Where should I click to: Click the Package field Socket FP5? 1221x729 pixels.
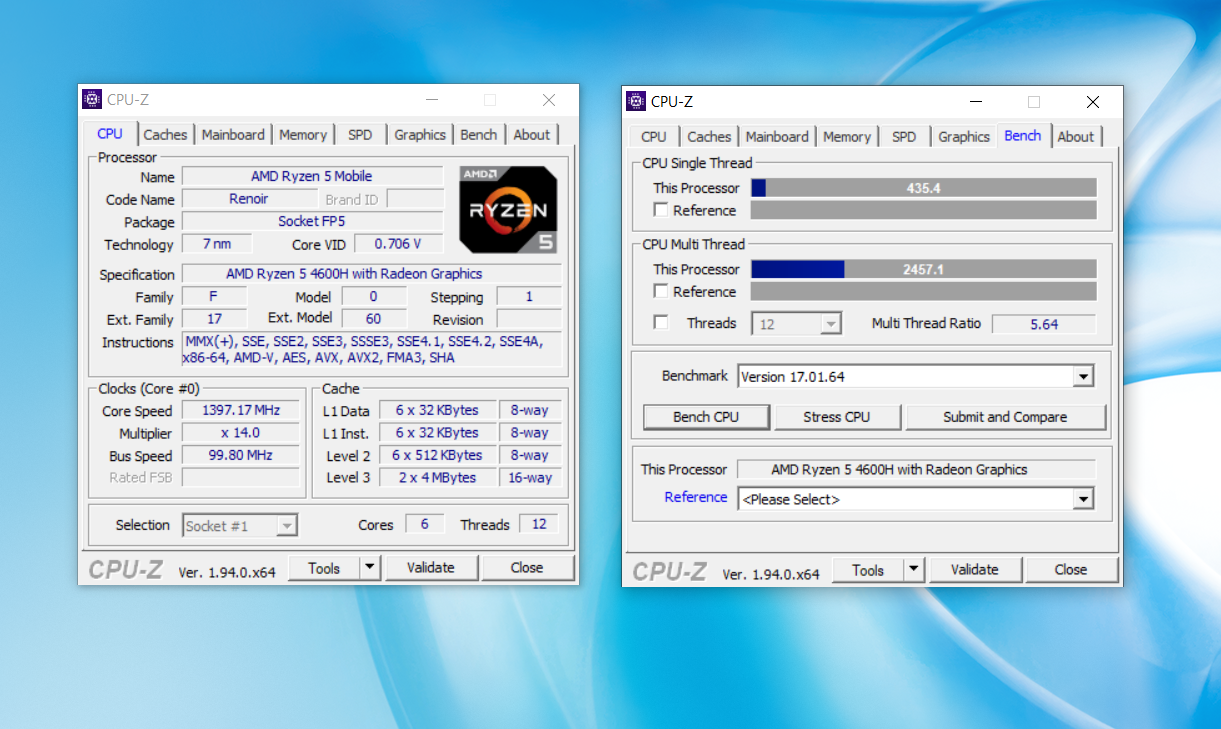click(x=312, y=222)
